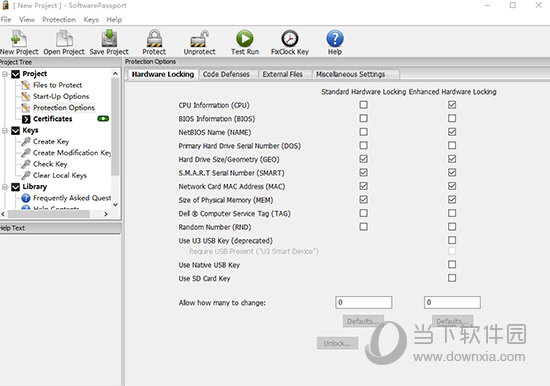Select Clear Local Keys tree item
The image size is (550, 386).
tap(60, 175)
